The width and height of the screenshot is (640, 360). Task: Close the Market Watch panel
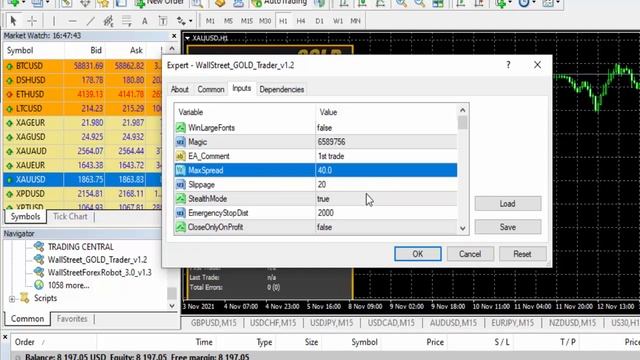tap(174, 36)
